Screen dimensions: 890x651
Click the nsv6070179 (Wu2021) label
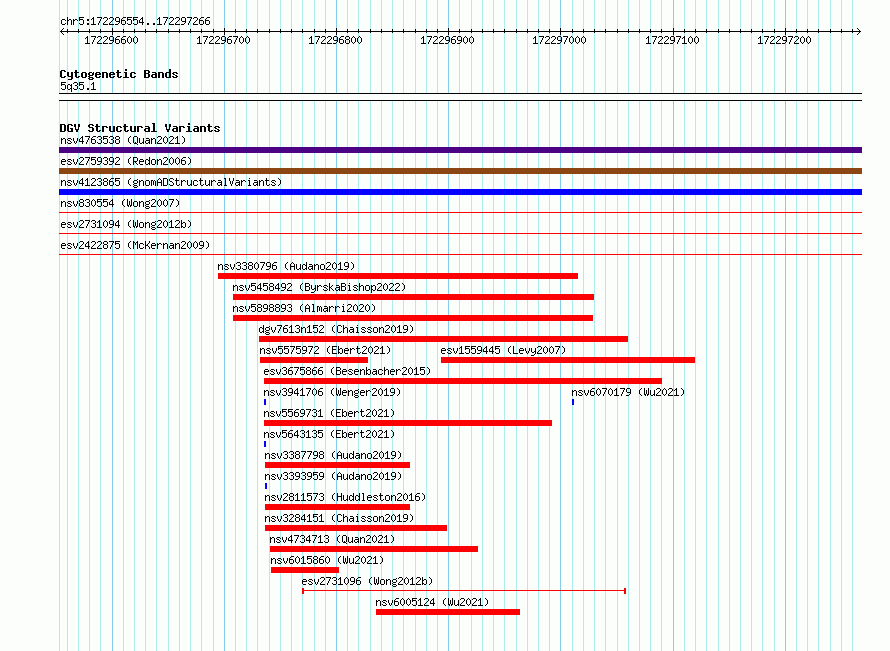(x=628, y=392)
